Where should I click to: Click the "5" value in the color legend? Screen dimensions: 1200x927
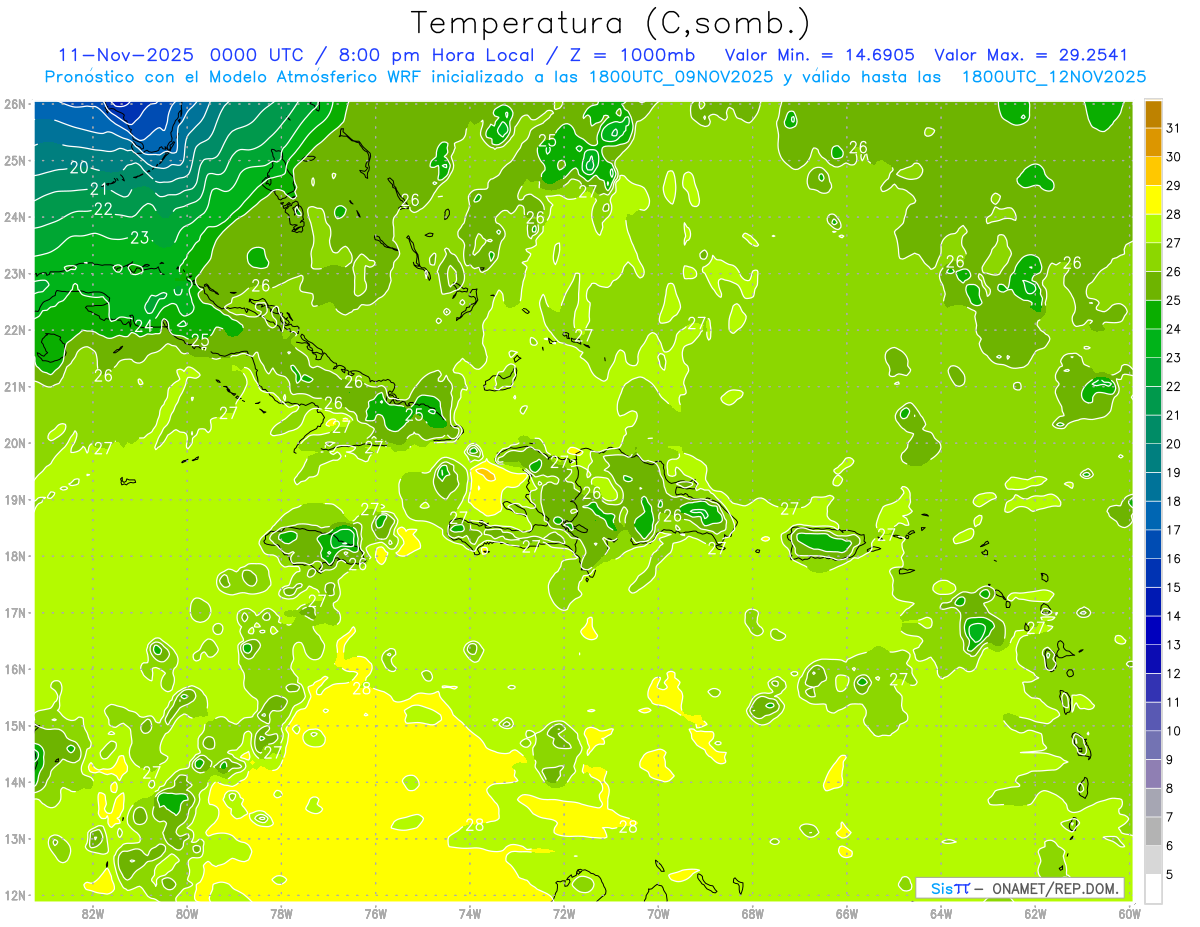pyautogui.click(x=1170, y=874)
